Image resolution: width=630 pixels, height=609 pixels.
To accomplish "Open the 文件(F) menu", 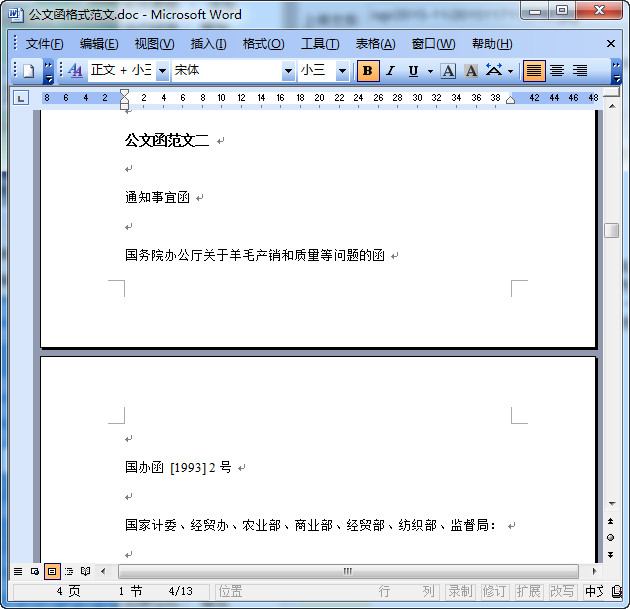I will [x=45, y=44].
